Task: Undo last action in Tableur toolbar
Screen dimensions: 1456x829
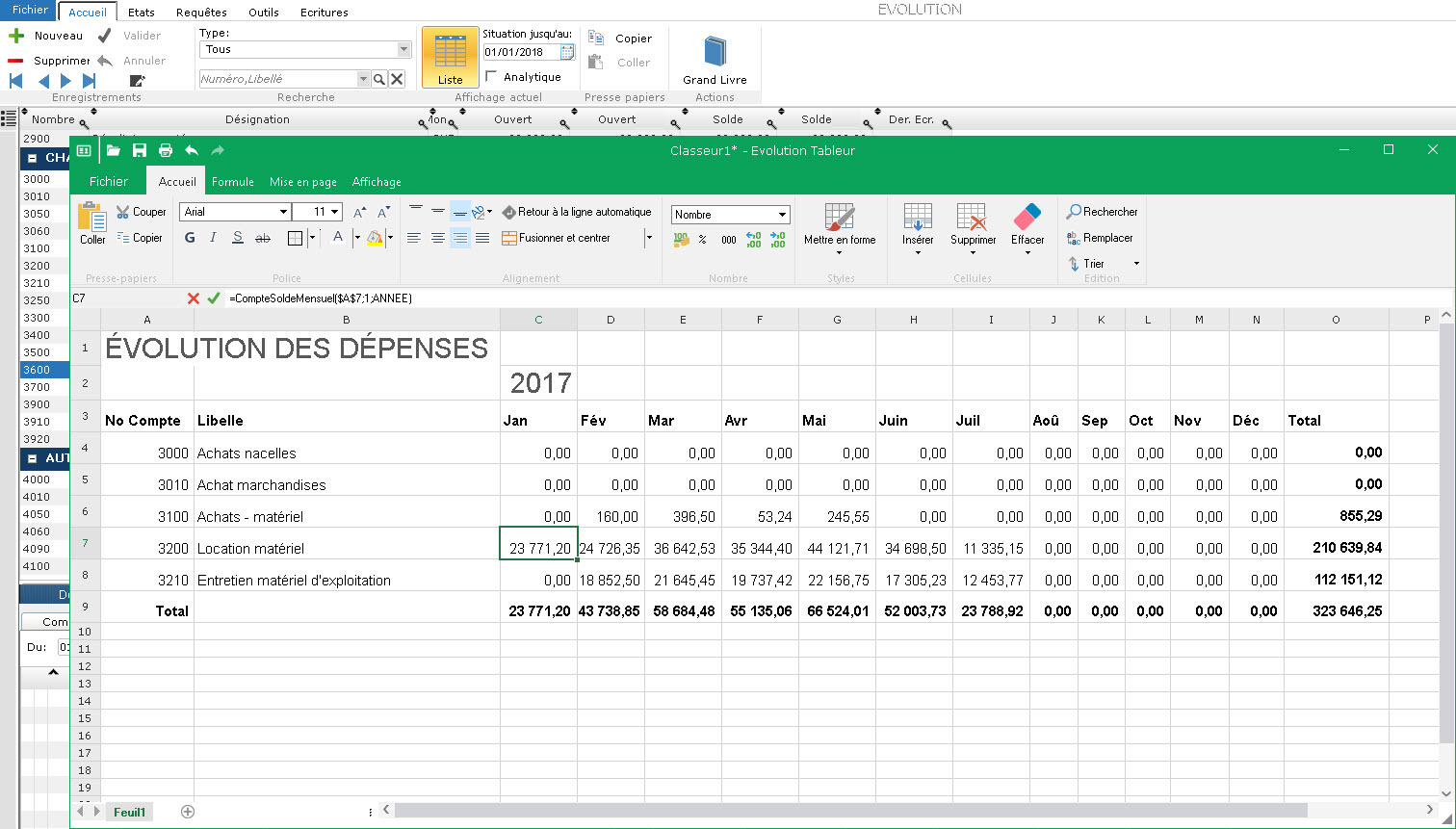Action: 192,150
